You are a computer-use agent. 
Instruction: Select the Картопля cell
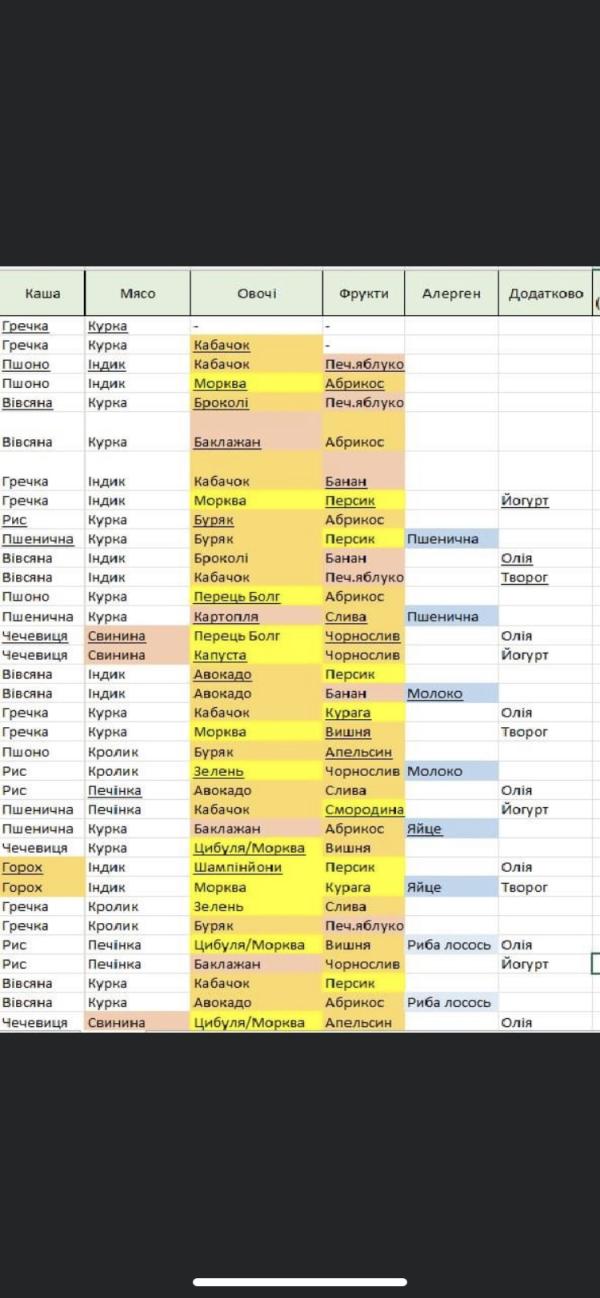click(x=257, y=617)
